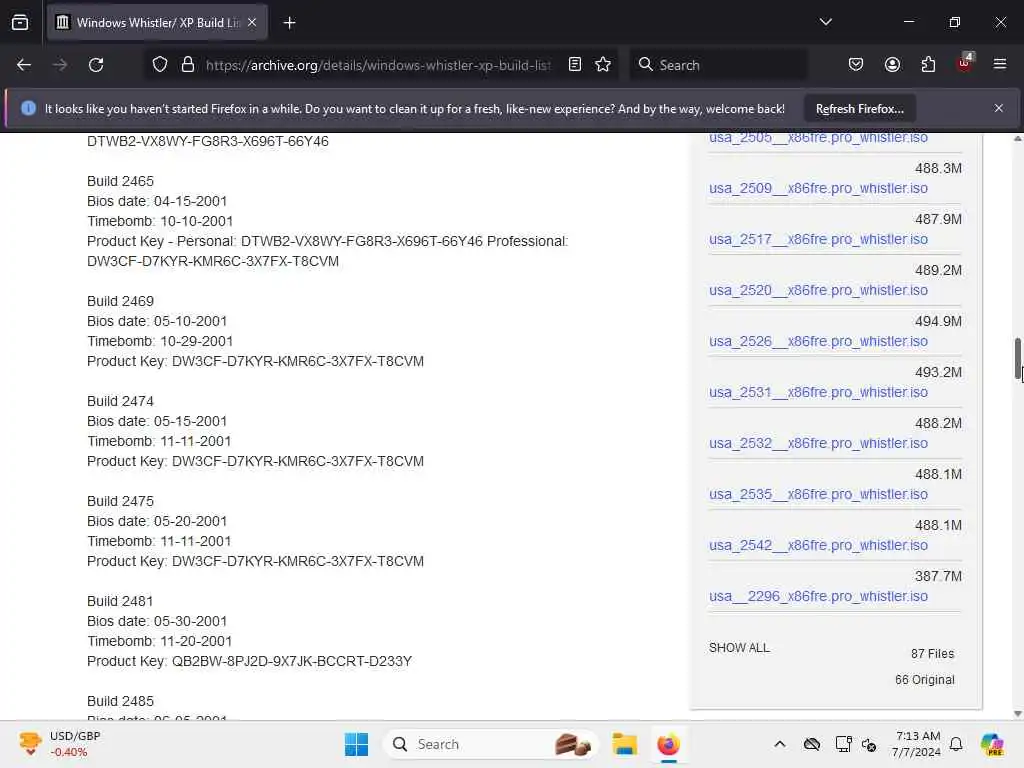View site security lock icon
1024x768 pixels.
(188, 65)
